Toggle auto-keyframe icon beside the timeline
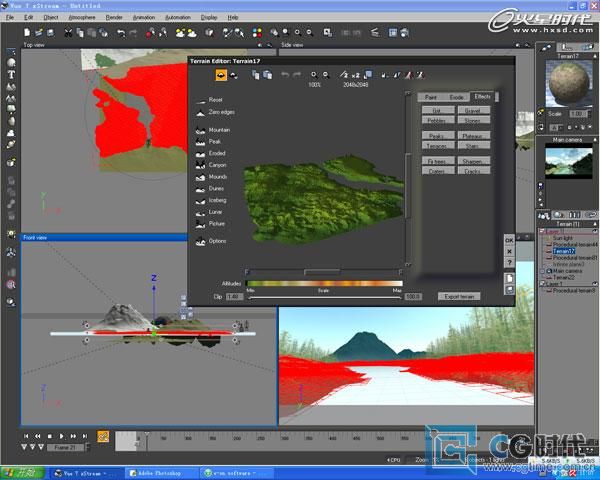Viewport: 600px width, 480px height. (103, 436)
